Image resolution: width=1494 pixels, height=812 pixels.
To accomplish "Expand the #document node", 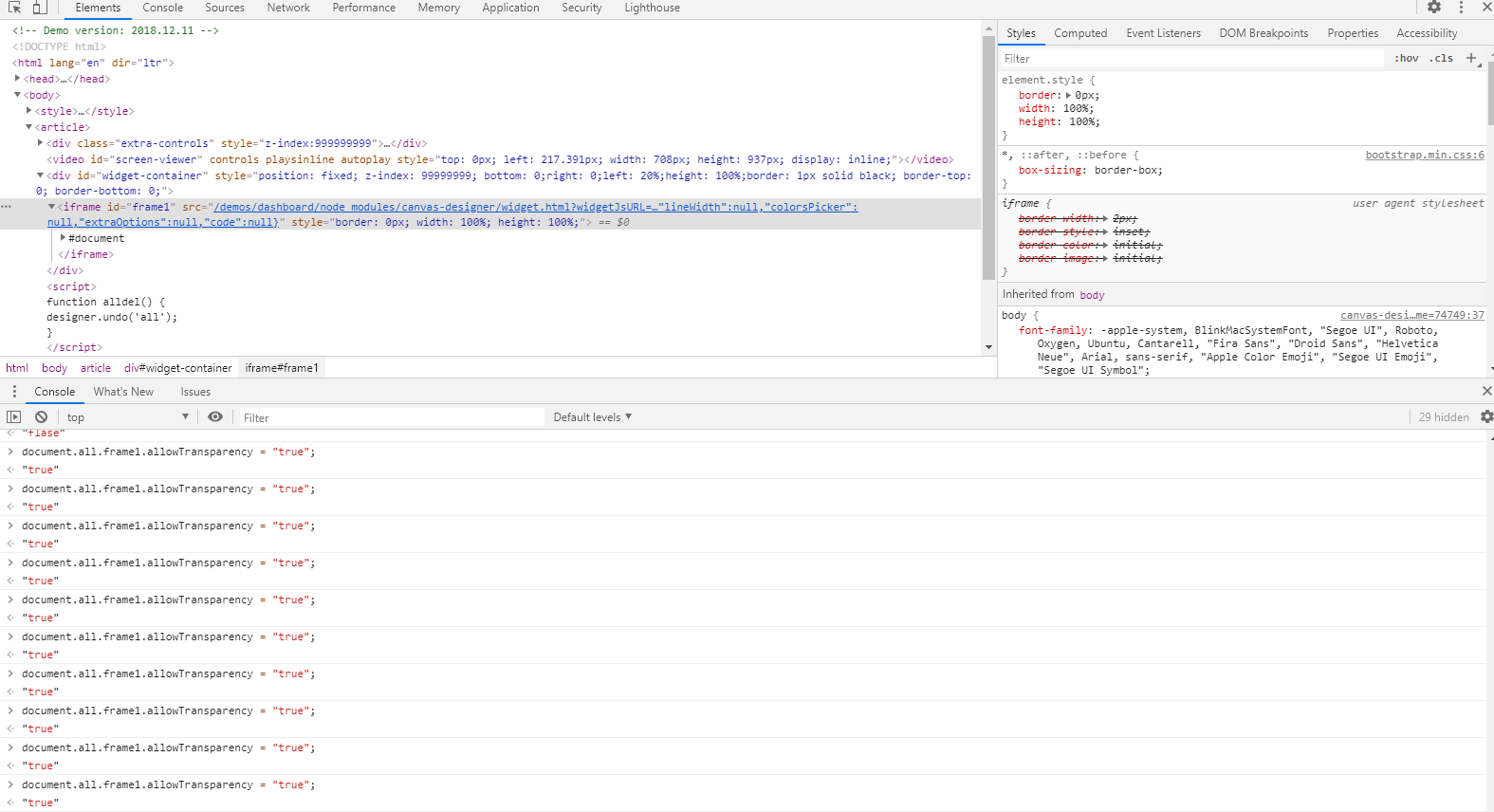I will point(63,238).
